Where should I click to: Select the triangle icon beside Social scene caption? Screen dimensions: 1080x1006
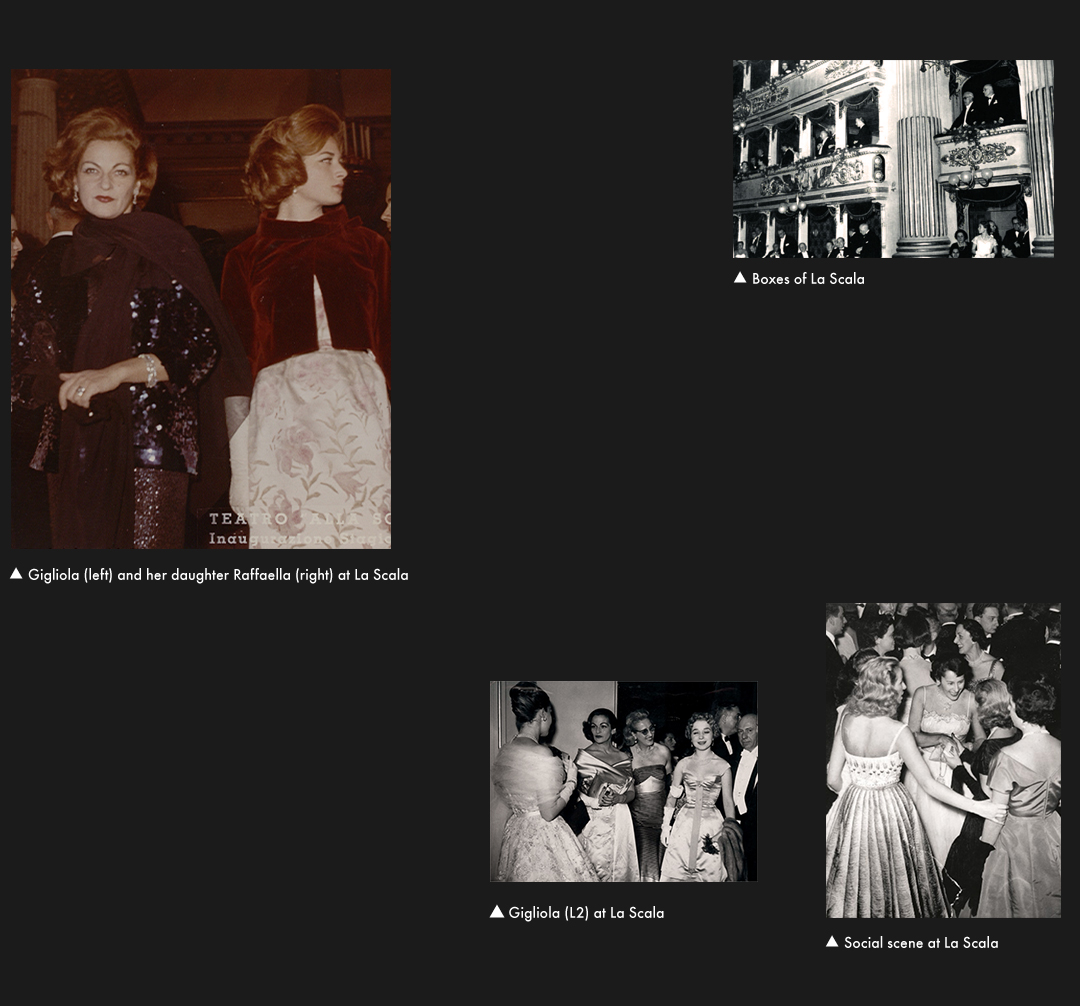(832, 942)
